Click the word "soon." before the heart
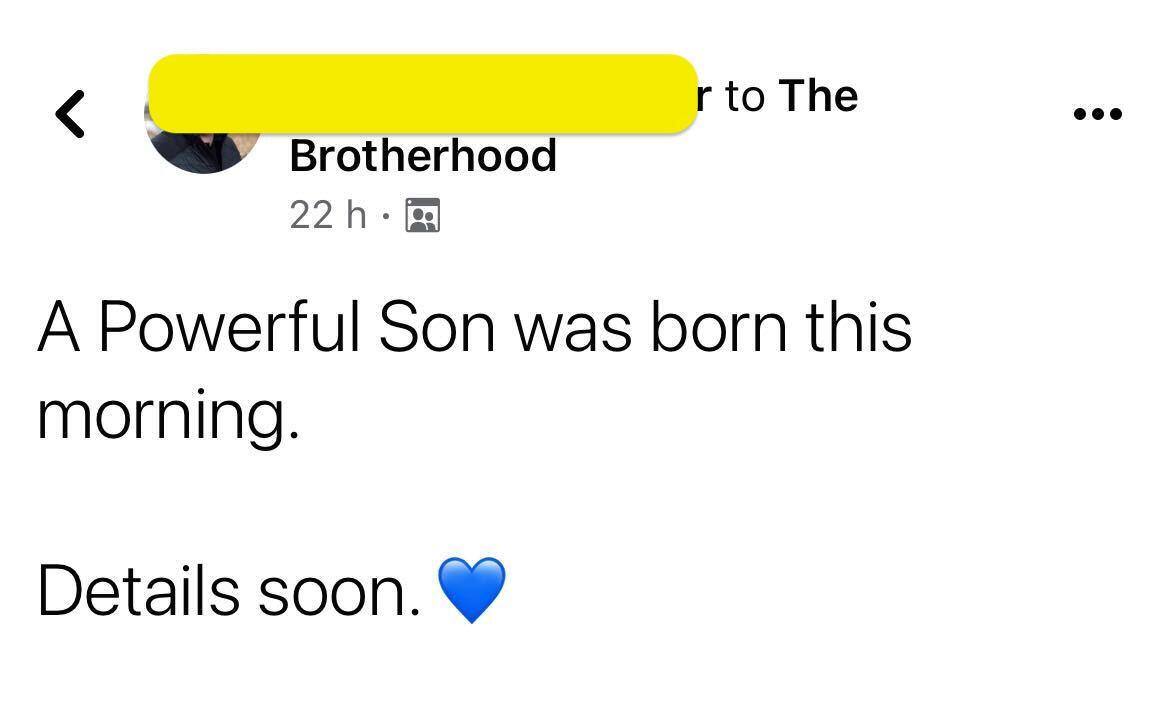The height and width of the screenshot is (707, 1170). pyautogui.click(x=340, y=594)
